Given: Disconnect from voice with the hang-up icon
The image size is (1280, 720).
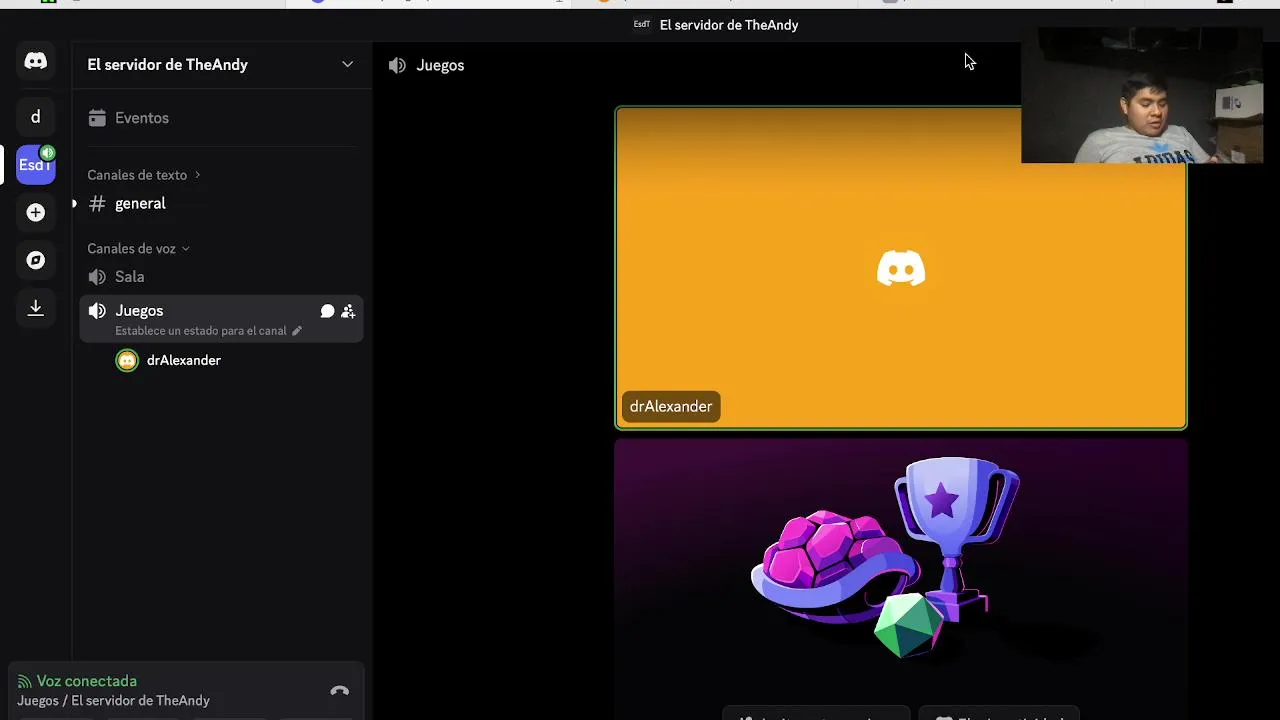Looking at the screenshot, I should click(x=340, y=691).
